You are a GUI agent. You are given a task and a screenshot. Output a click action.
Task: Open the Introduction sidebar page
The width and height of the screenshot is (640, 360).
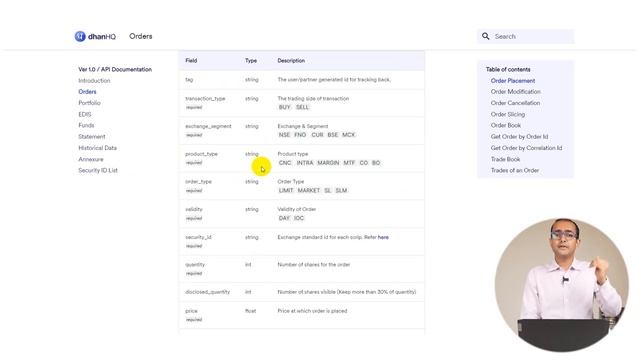pos(94,81)
